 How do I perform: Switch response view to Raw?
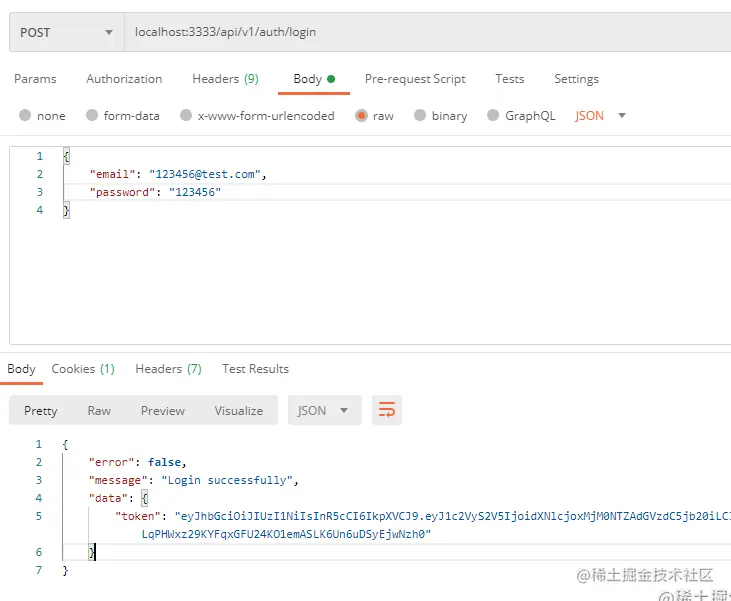[99, 410]
